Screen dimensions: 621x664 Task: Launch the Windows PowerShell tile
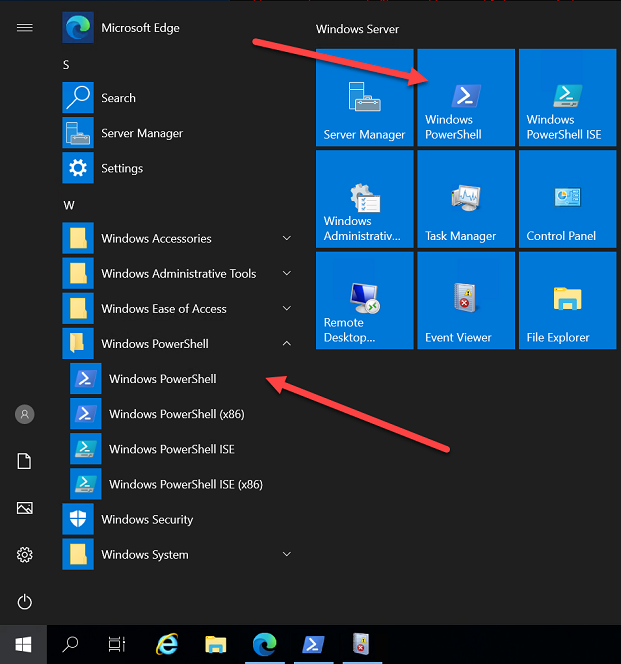click(x=466, y=97)
